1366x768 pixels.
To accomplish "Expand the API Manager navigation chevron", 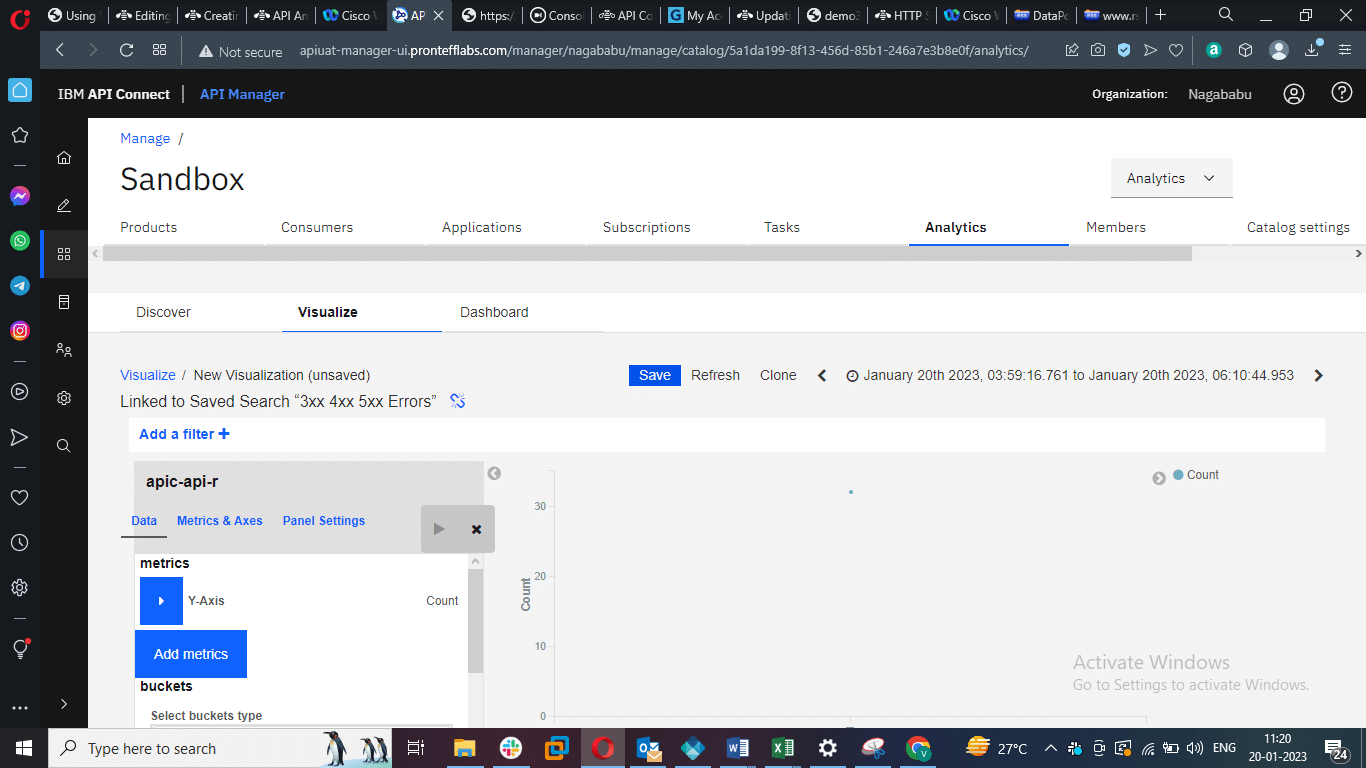I will pos(64,704).
